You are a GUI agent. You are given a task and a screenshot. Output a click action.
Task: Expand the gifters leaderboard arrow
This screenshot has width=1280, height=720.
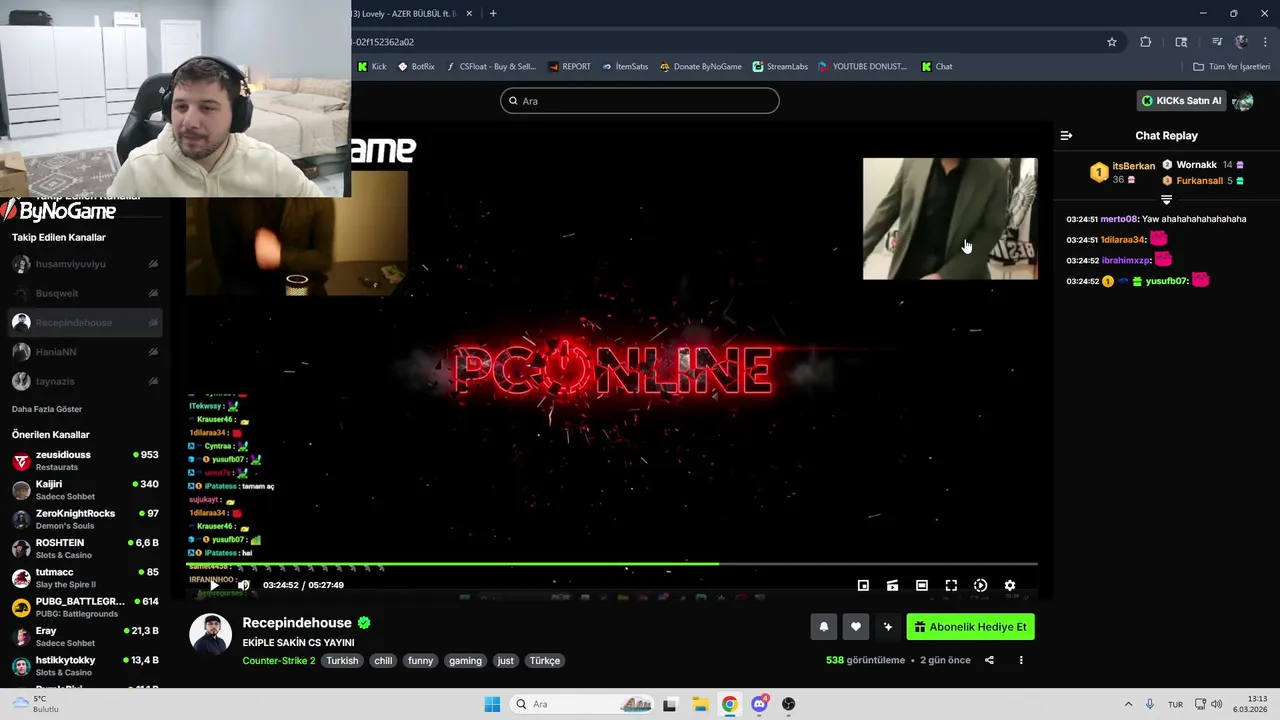click(x=1166, y=200)
